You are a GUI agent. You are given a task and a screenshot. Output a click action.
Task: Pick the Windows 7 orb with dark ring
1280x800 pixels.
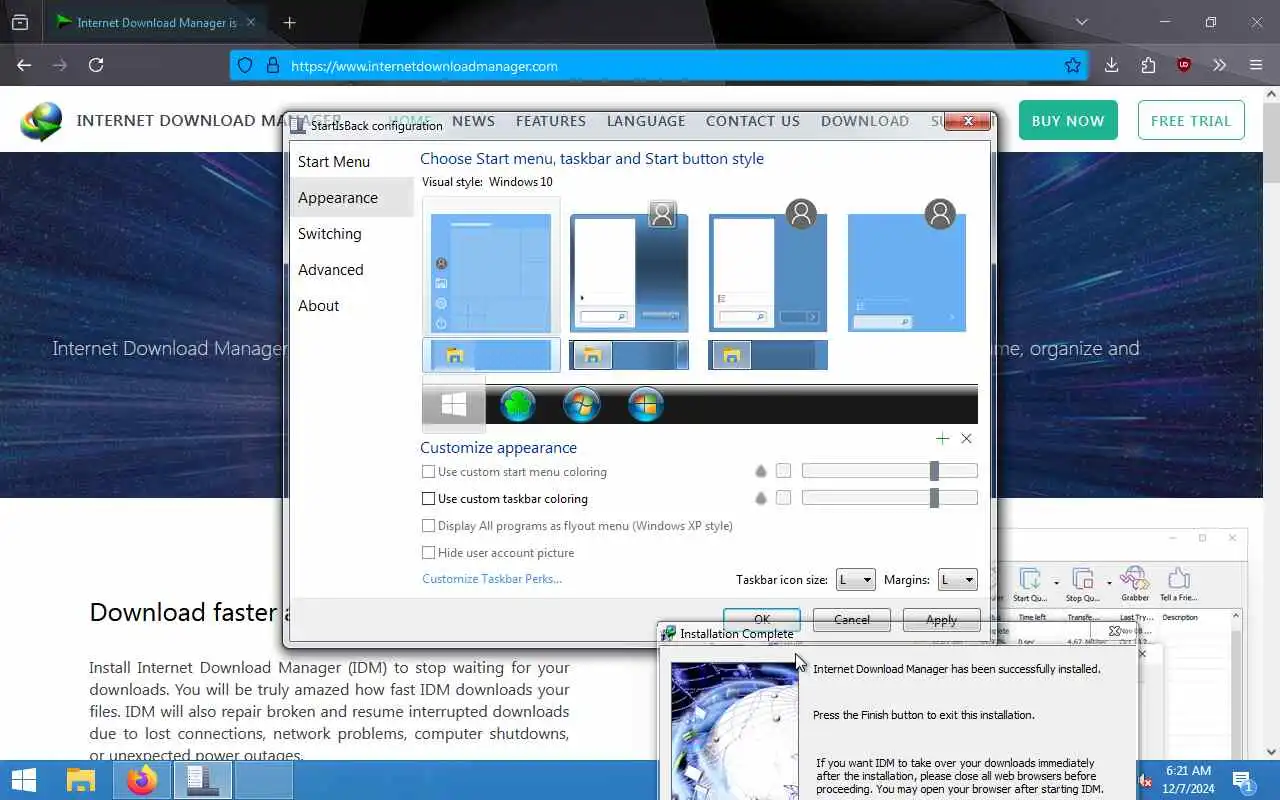point(582,404)
